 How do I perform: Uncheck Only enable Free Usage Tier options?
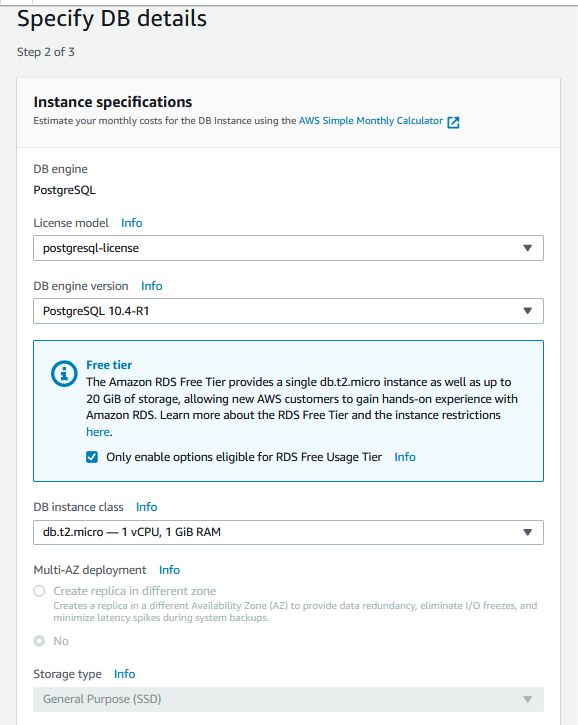pos(92,457)
